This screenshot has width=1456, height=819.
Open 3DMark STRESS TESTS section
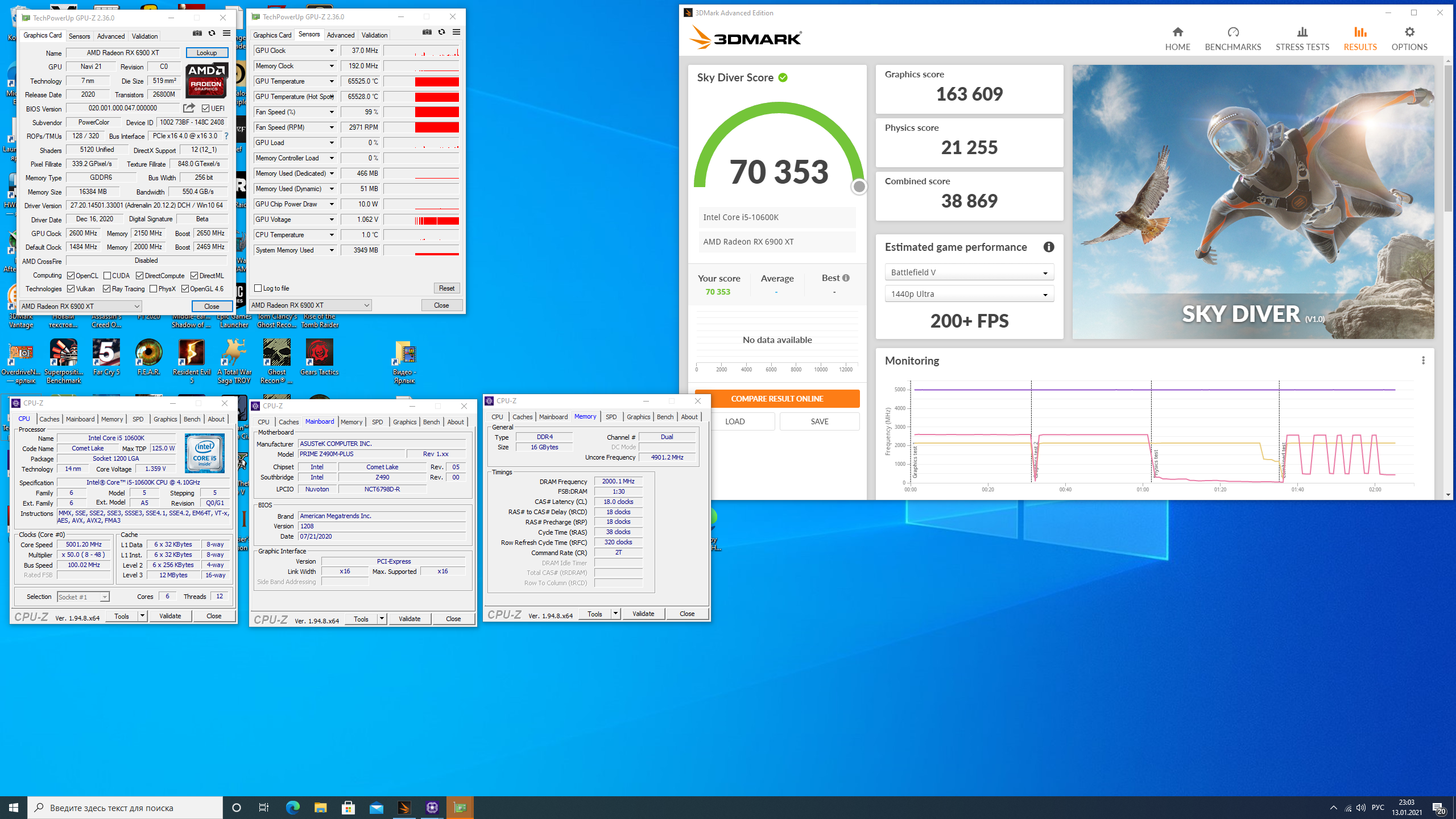tap(1302, 39)
